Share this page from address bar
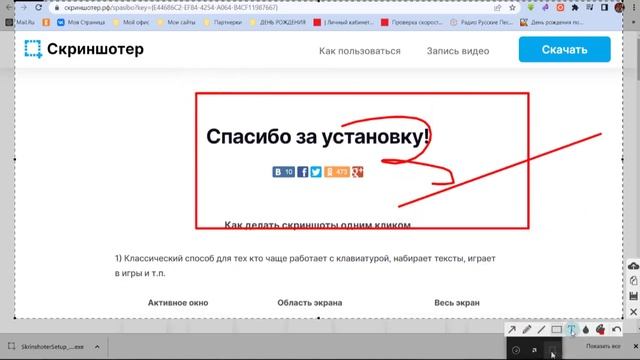640x360 pixels. tap(498, 8)
